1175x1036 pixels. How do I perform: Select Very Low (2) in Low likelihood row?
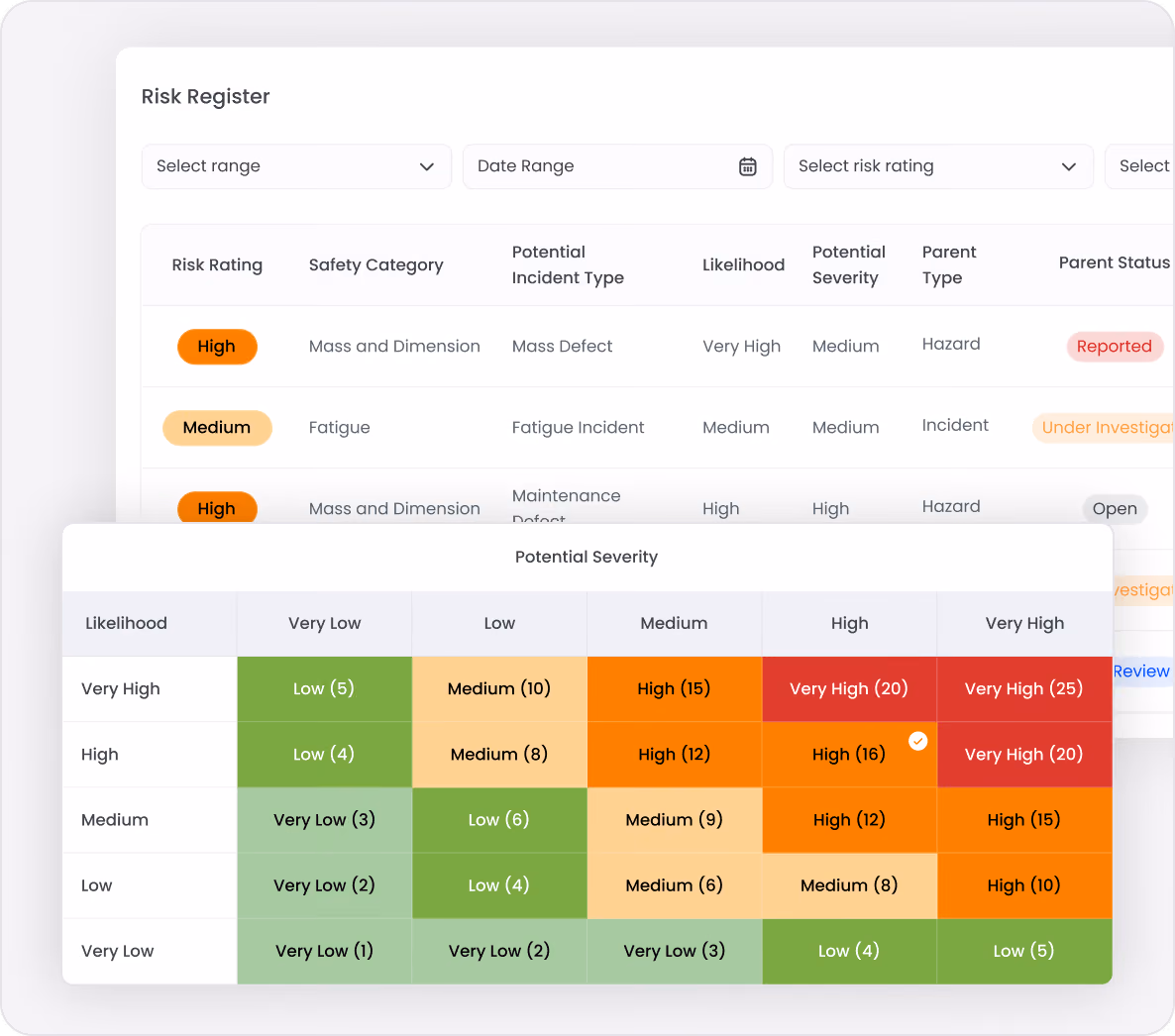point(325,885)
